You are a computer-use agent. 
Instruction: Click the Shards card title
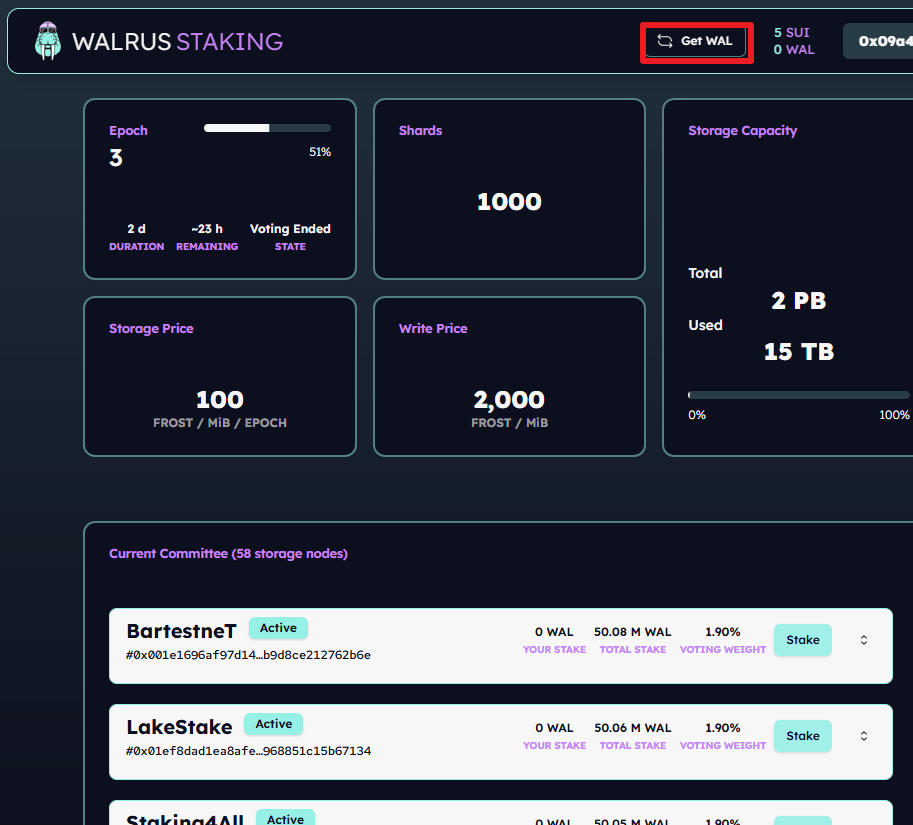click(420, 130)
